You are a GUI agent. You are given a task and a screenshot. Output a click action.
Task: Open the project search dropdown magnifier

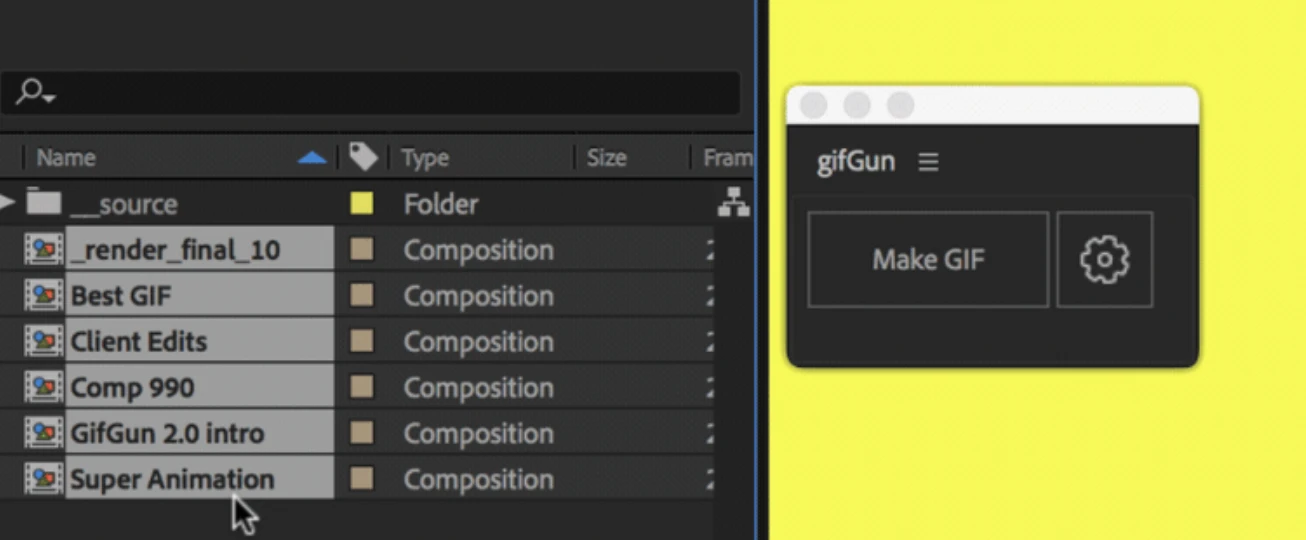coord(35,93)
